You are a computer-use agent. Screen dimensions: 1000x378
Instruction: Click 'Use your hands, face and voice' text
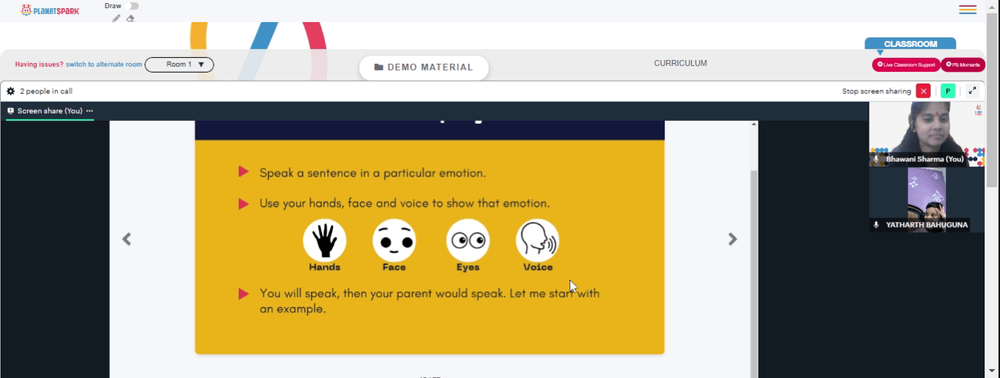(x=404, y=203)
